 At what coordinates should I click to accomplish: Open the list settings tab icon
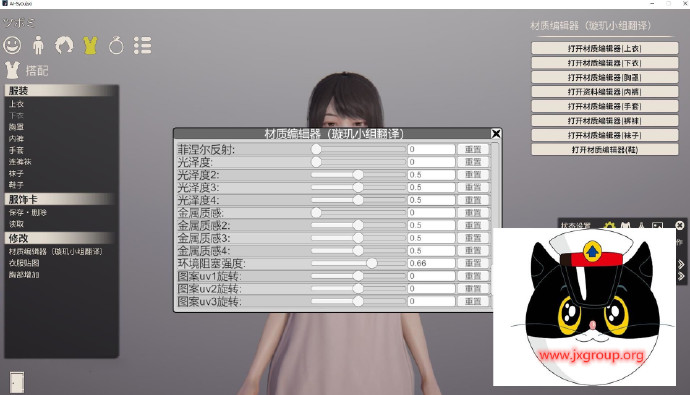(x=143, y=45)
